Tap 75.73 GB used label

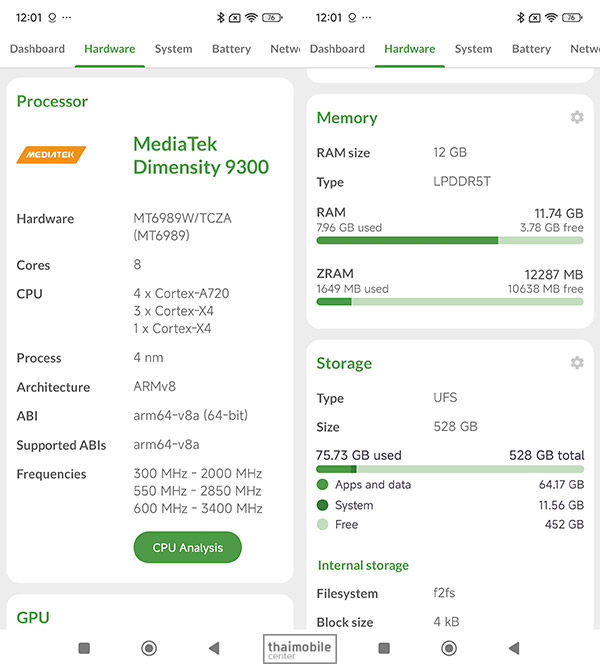click(359, 455)
